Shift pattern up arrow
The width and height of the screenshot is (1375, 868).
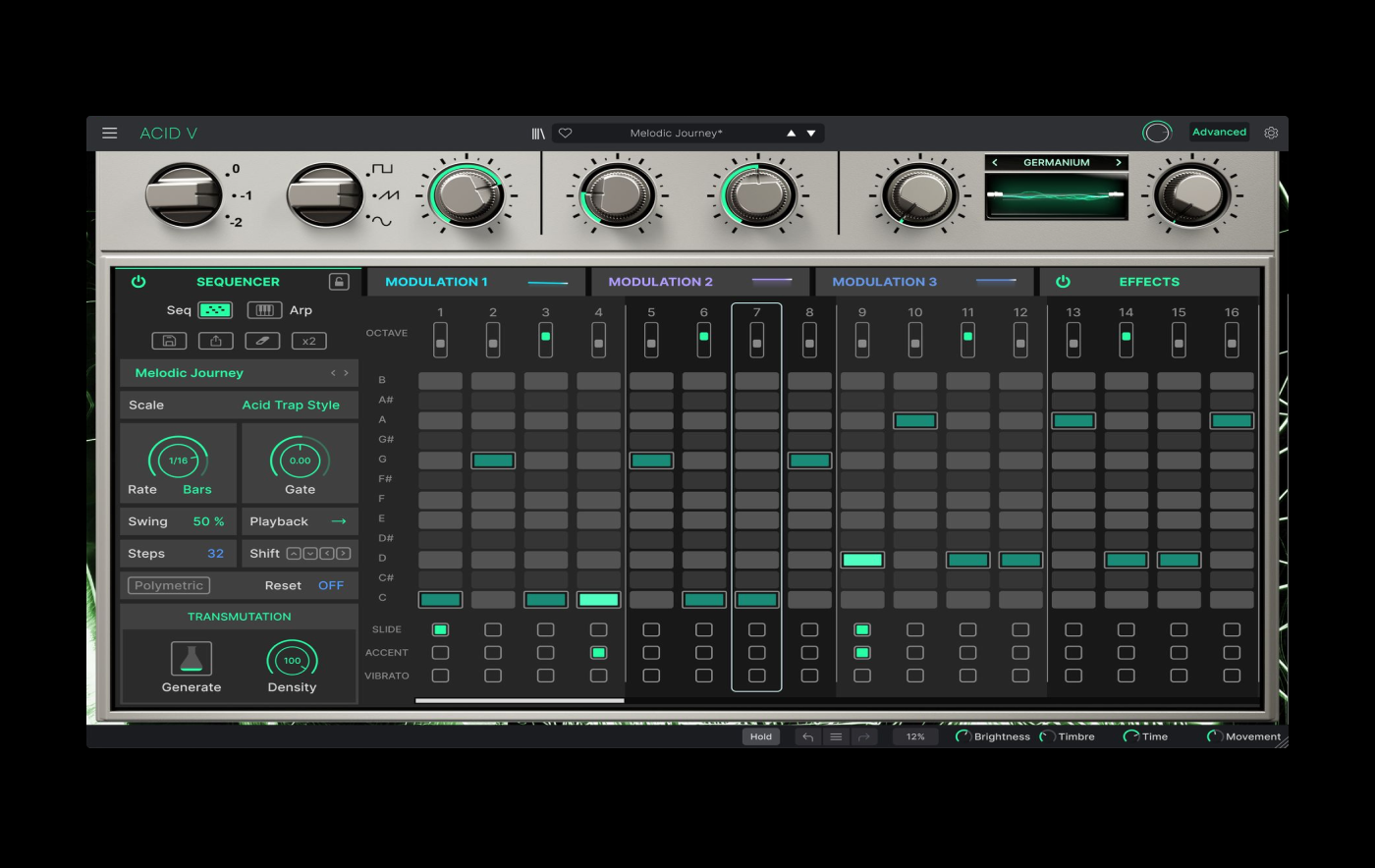tap(293, 554)
